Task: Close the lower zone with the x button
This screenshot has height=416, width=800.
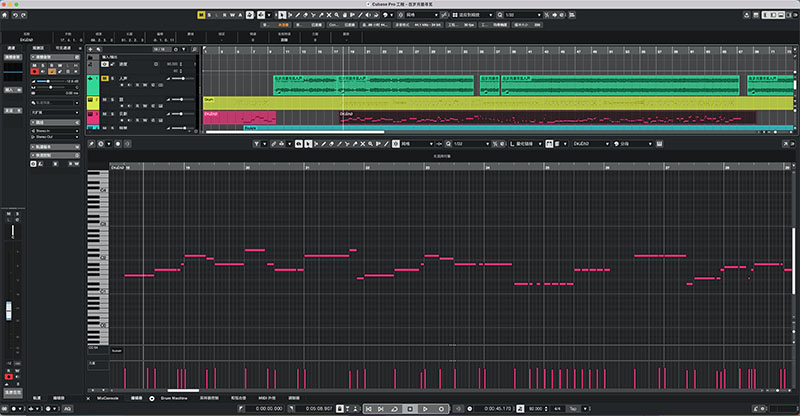Action: (x=88, y=398)
